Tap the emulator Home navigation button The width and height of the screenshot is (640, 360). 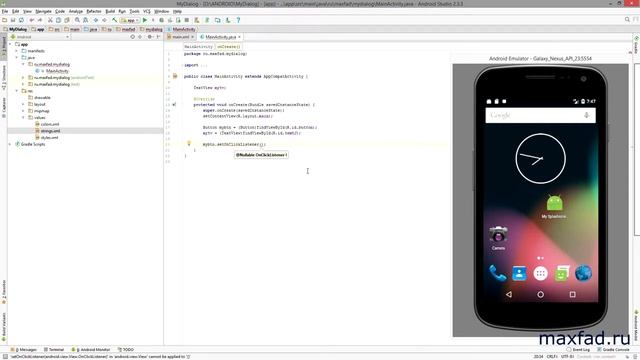pos(540,294)
